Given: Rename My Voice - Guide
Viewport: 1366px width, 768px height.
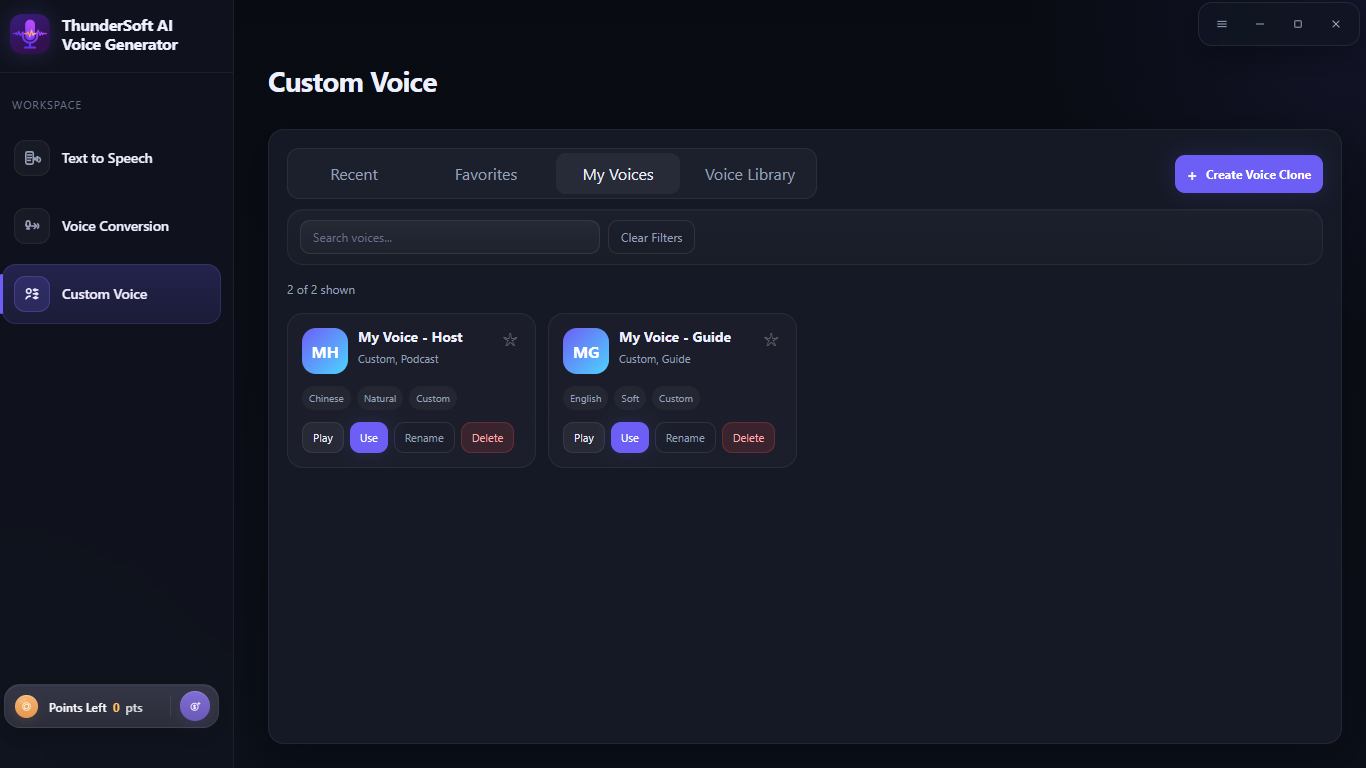Looking at the screenshot, I should pos(685,438).
